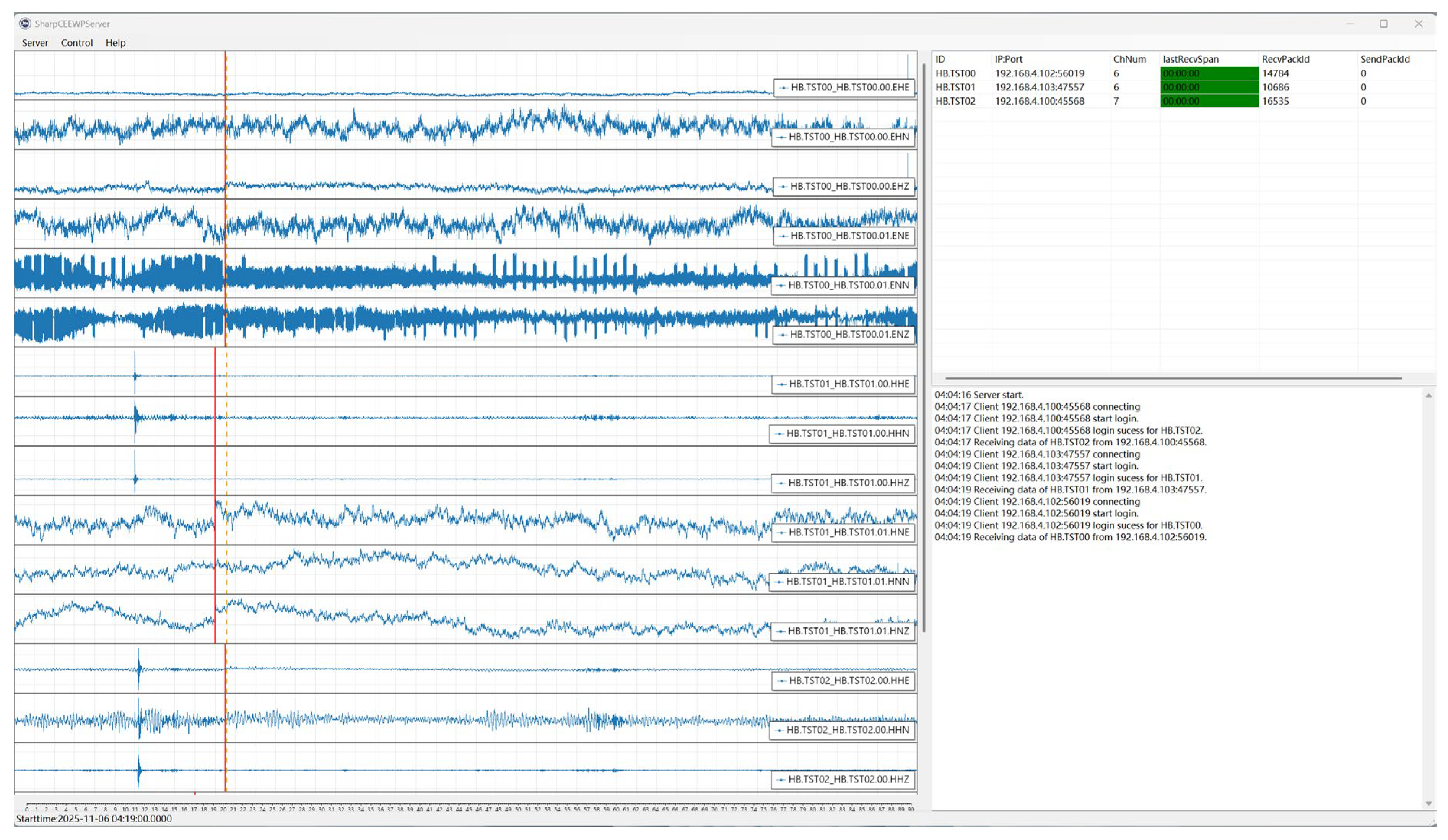The width and height of the screenshot is (1448, 840).
Task: Click the HB.TST01.01.HNZ channel legend
Action: (x=842, y=632)
